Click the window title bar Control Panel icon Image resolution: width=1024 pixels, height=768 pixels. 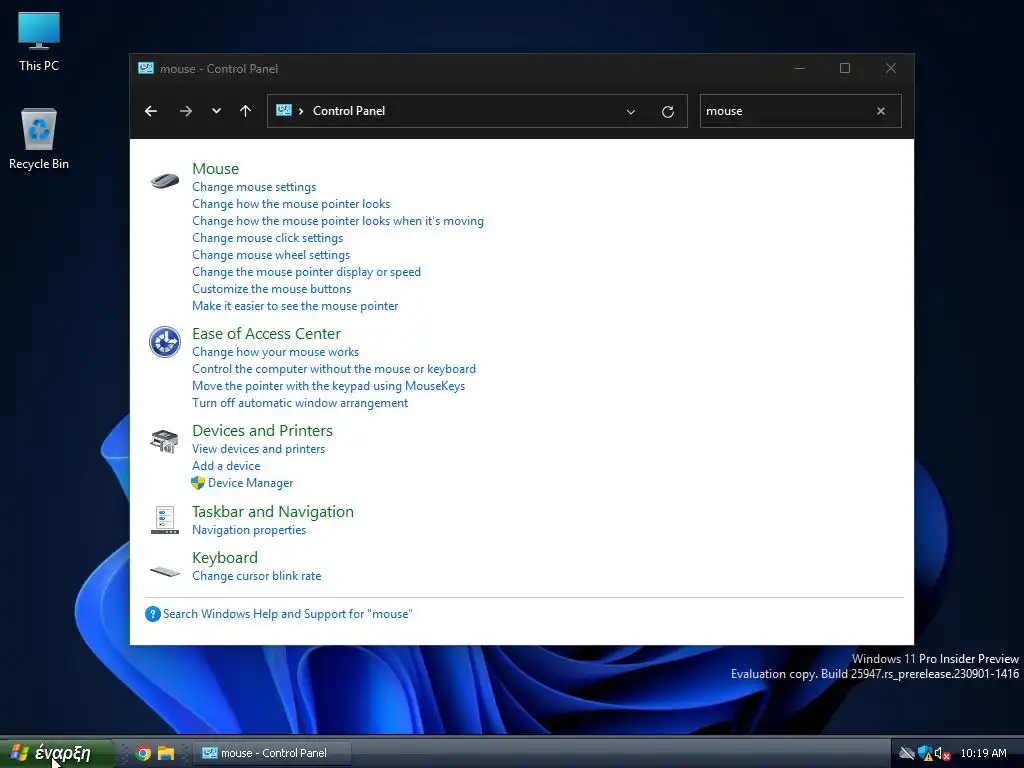[146, 69]
